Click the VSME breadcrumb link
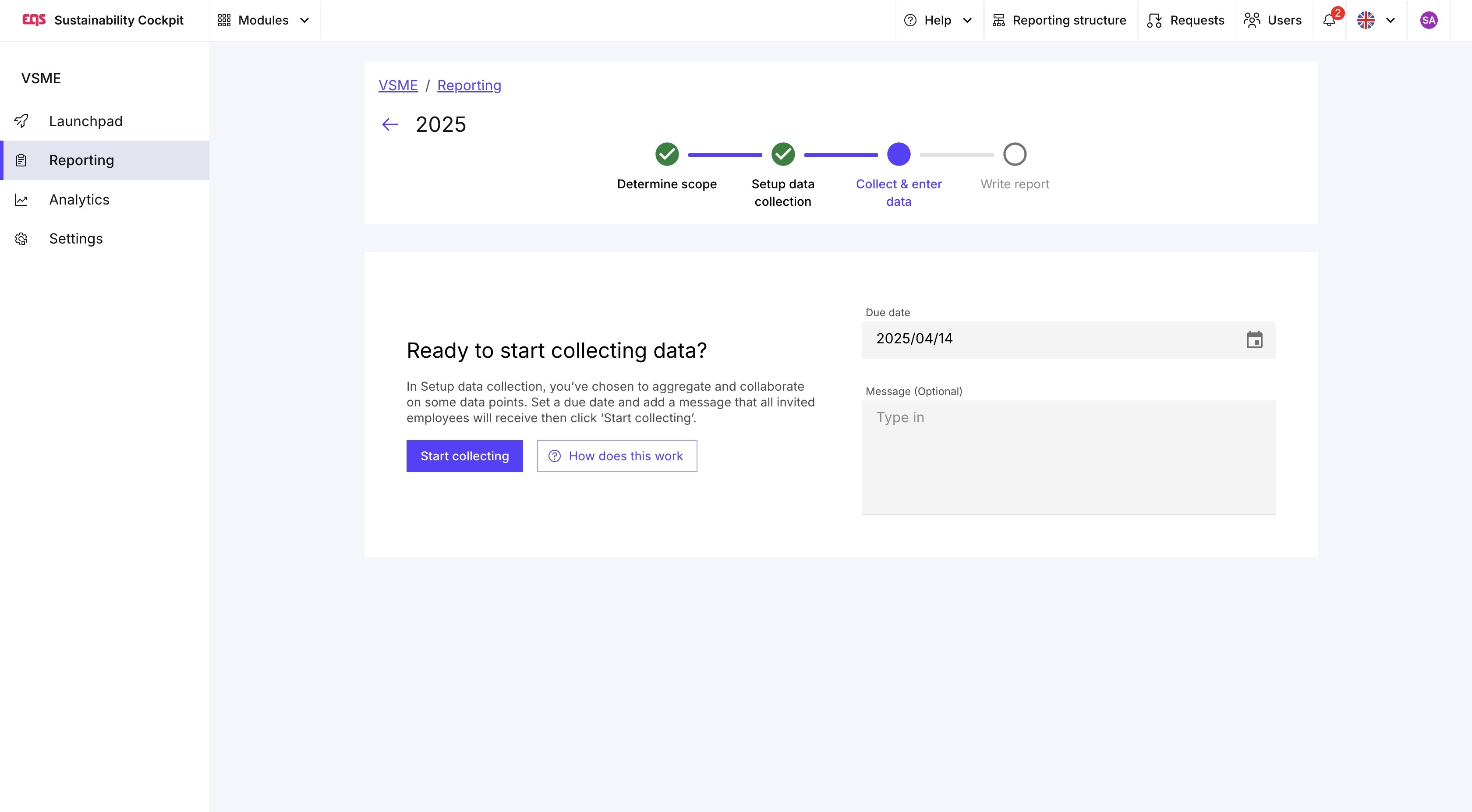This screenshot has height=812, width=1472. [398, 85]
